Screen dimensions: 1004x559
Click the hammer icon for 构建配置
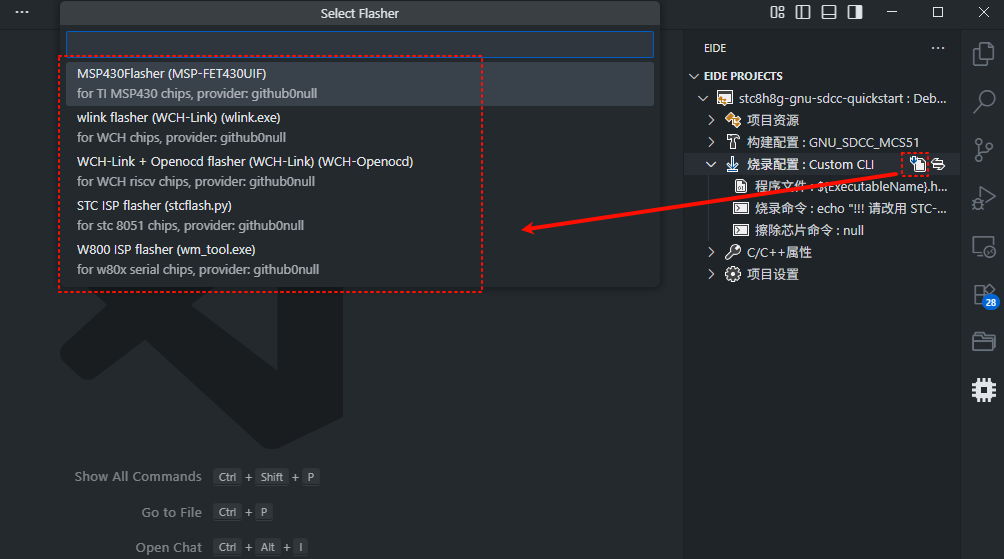(733, 142)
